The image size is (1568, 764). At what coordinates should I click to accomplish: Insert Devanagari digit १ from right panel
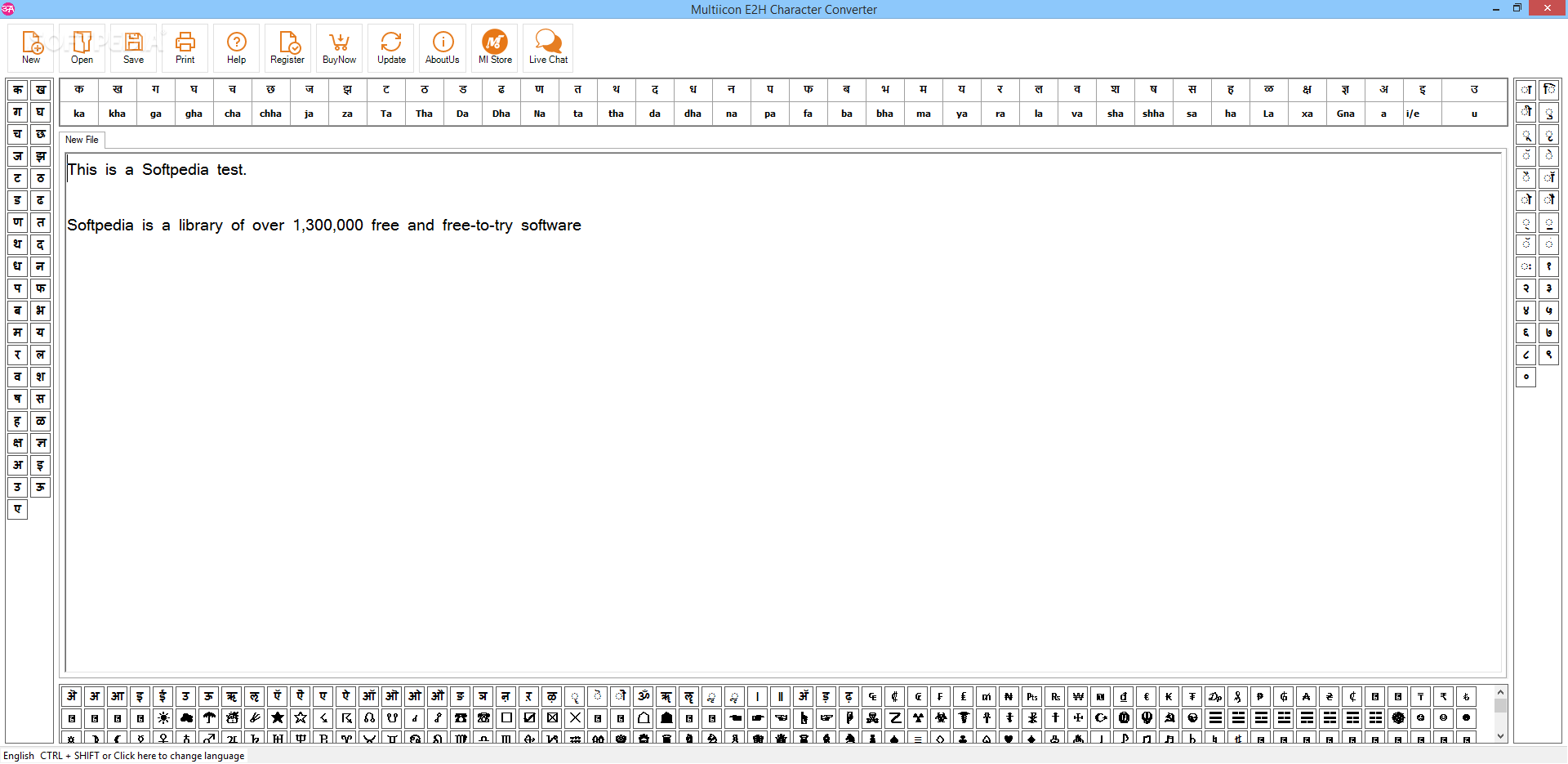click(1549, 266)
